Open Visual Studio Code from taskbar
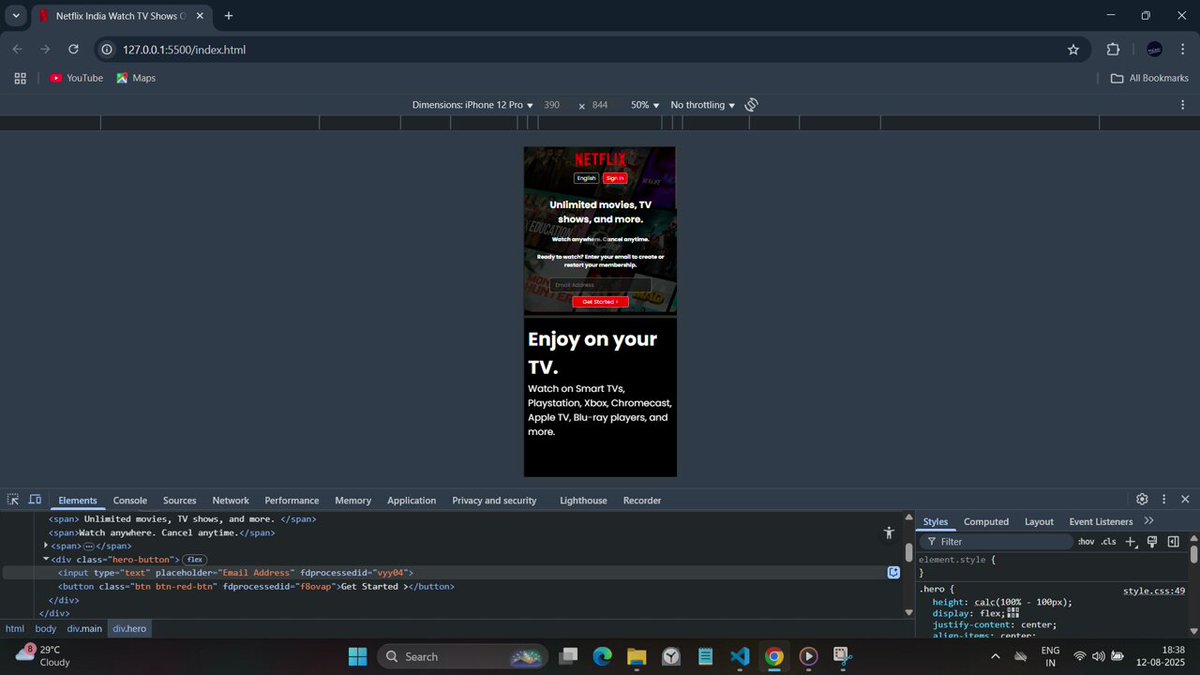This screenshot has width=1200, height=675. (739, 656)
